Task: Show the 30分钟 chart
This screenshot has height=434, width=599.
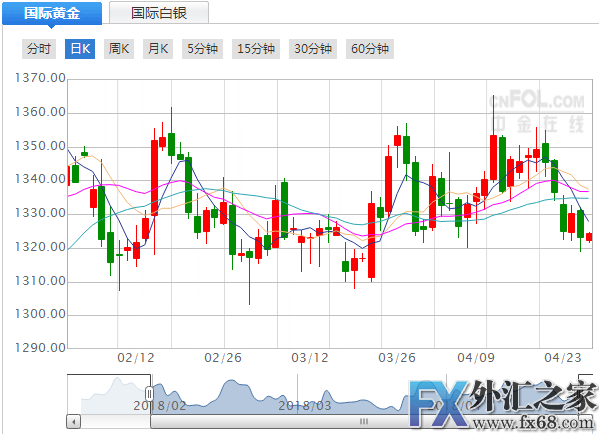Action: tap(313, 49)
